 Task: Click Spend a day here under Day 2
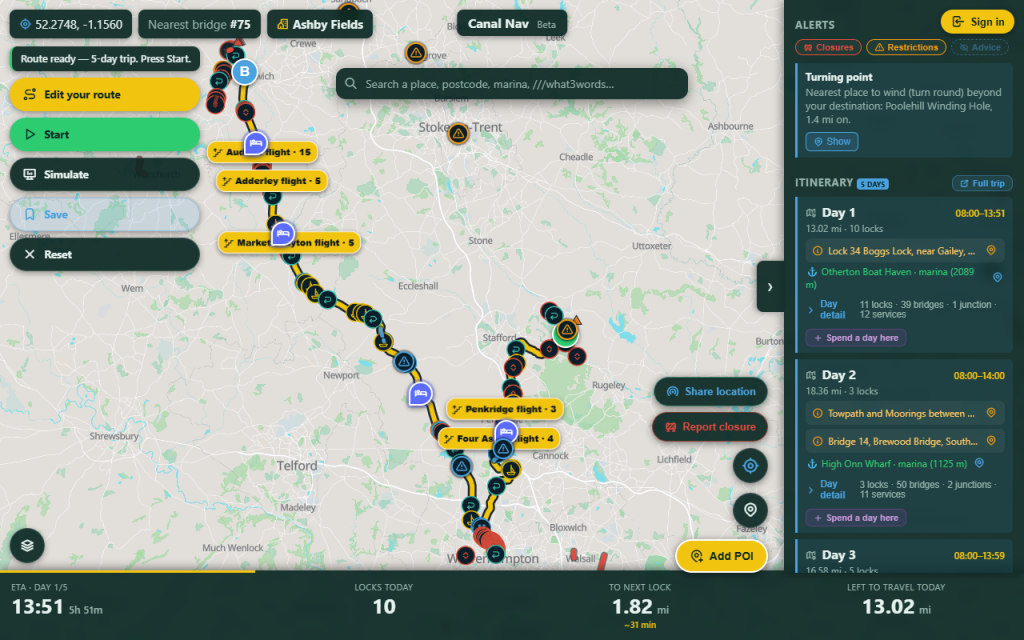[x=856, y=518]
